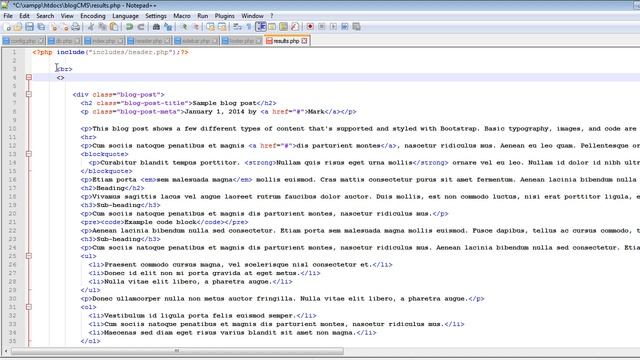Open the Window menu

(252, 16)
